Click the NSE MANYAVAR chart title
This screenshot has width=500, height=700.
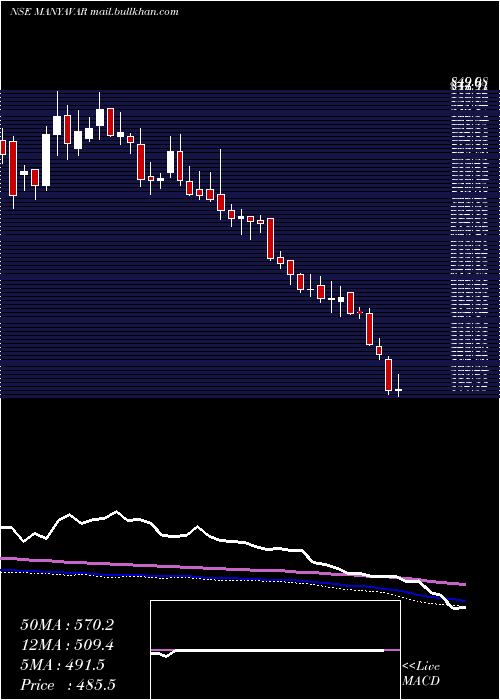tap(94, 12)
